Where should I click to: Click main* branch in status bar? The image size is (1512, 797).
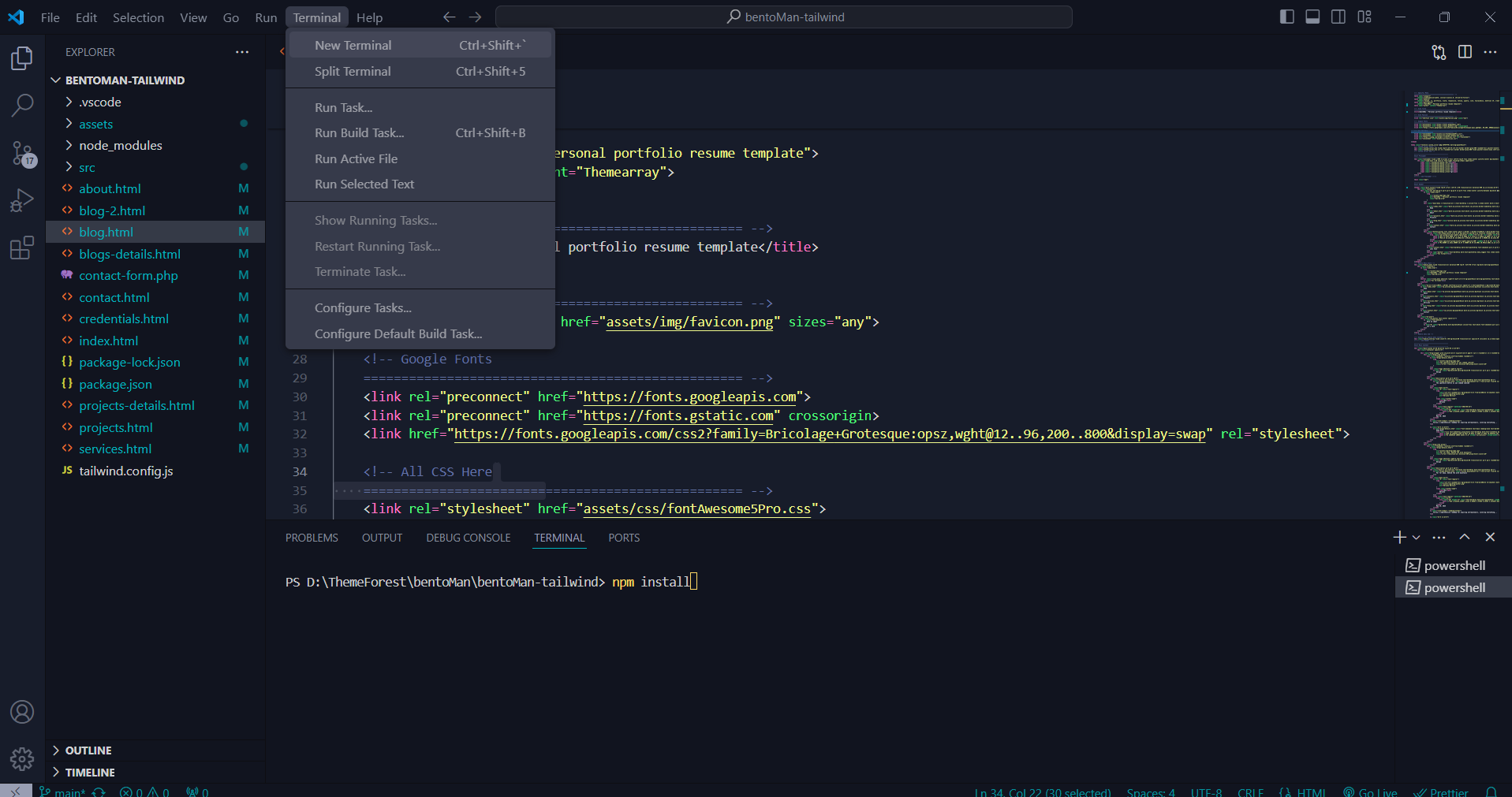click(62, 791)
